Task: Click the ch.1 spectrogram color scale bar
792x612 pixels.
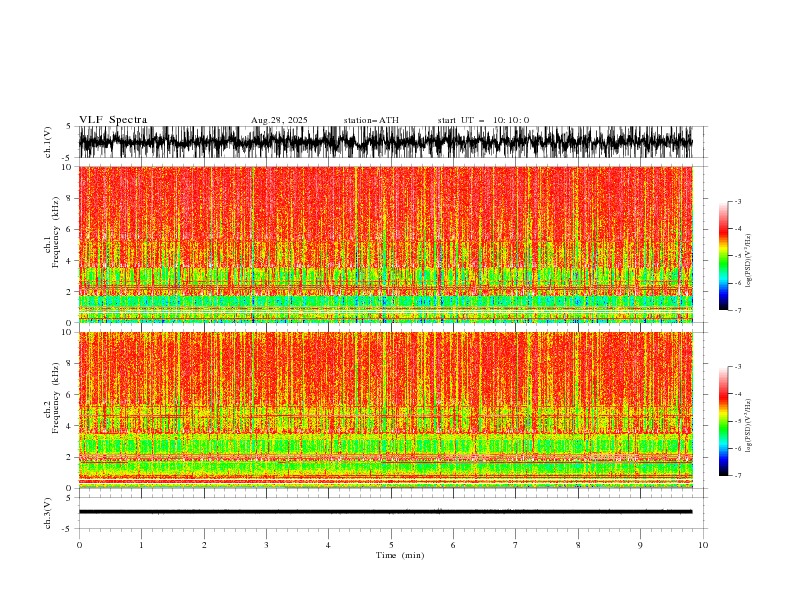Action: (723, 256)
